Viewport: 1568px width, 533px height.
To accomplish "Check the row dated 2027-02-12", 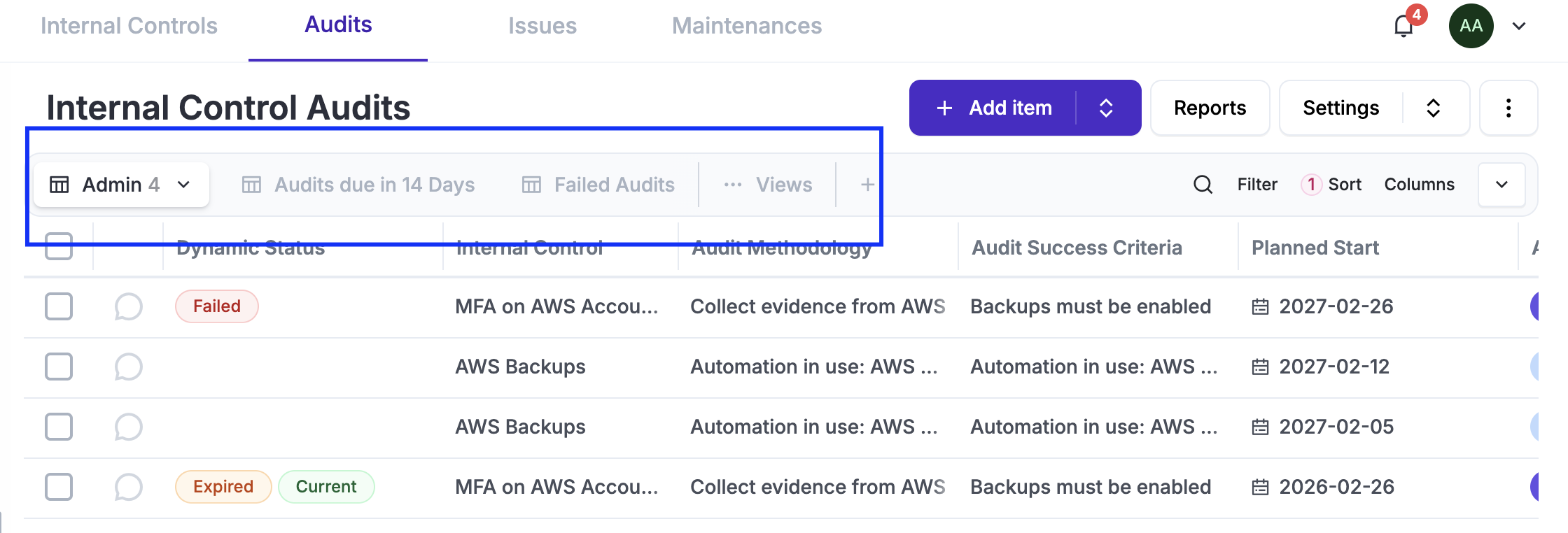I will 59,367.
